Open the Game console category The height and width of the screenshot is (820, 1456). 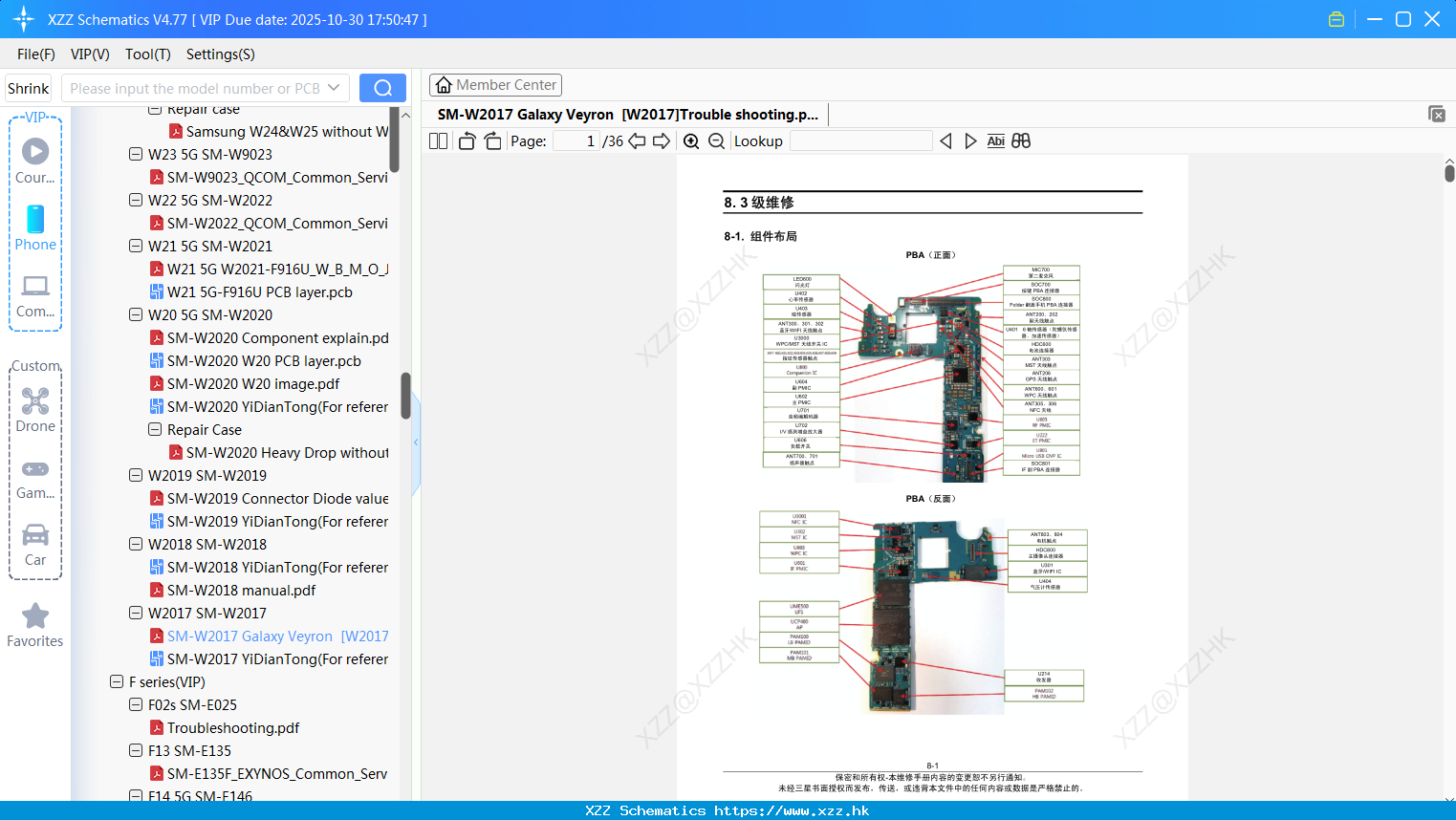tap(35, 478)
